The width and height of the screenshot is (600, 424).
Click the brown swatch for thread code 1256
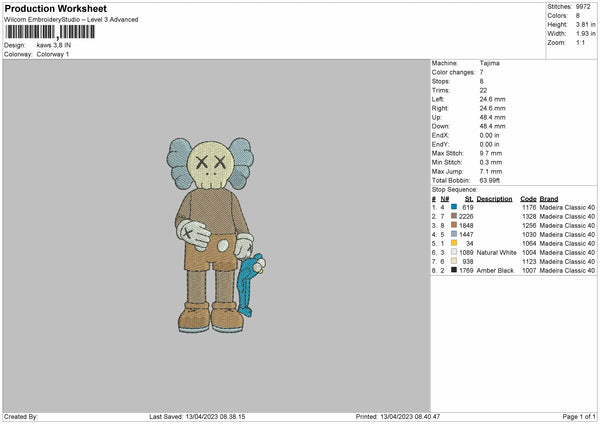pos(454,225)
